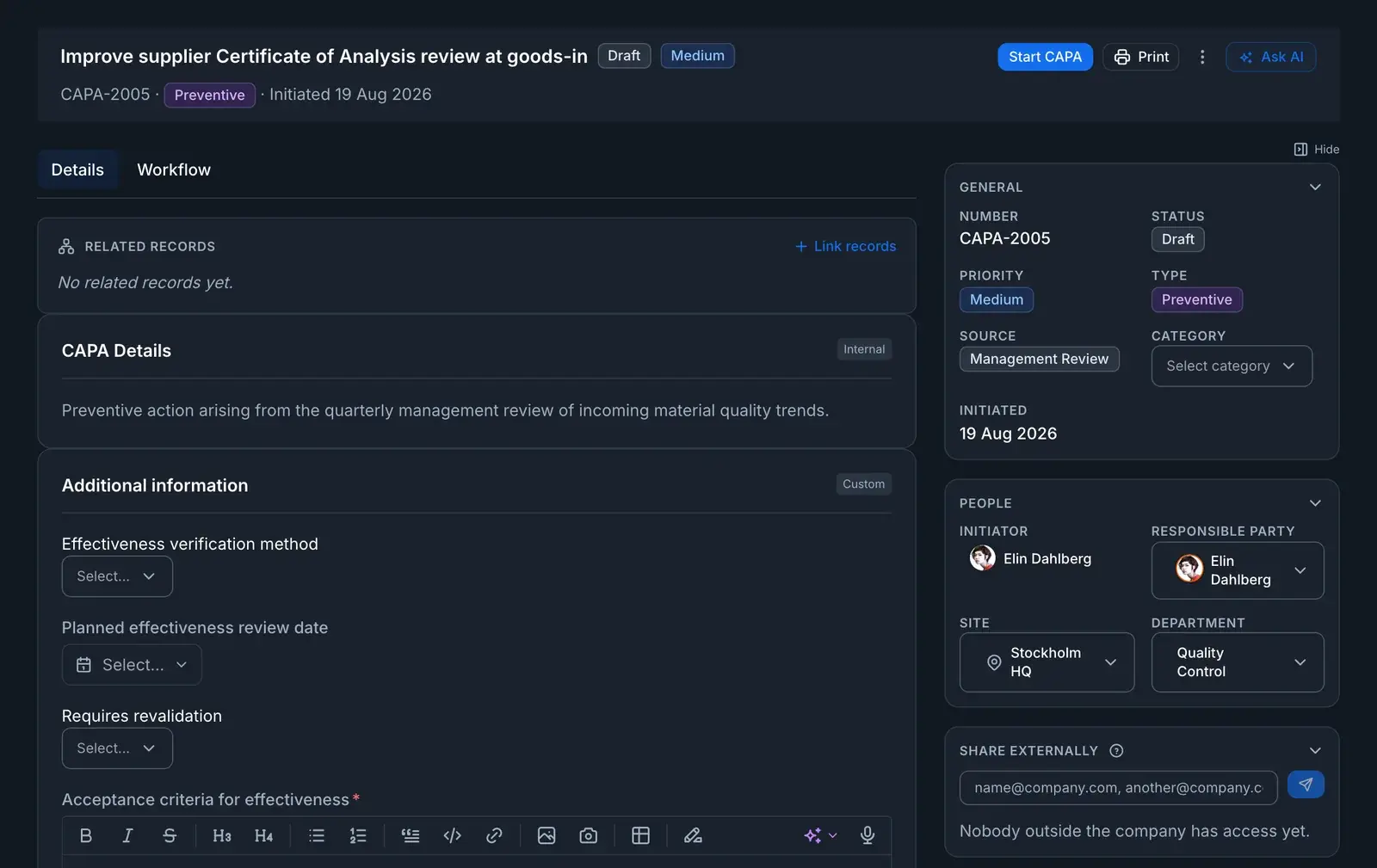Image resolution: width=1377 pixels, height=868 pixels.
Task: Click 'Nobody outside the company has access yet.'
Action: [x=1134, y=831]
